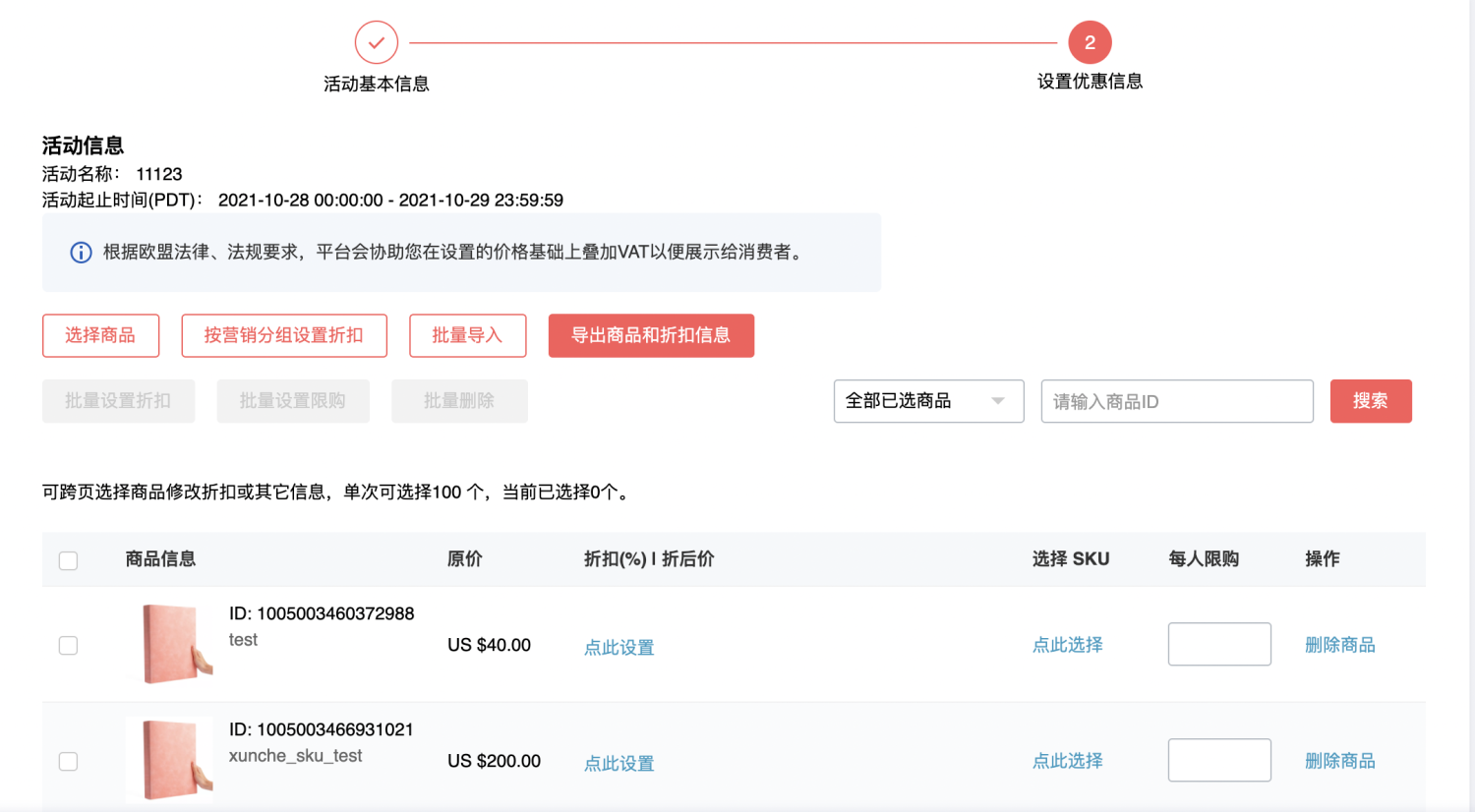1475x812 pixels.
Task: Click the 选择商品 button
Action: click(100, 335)
